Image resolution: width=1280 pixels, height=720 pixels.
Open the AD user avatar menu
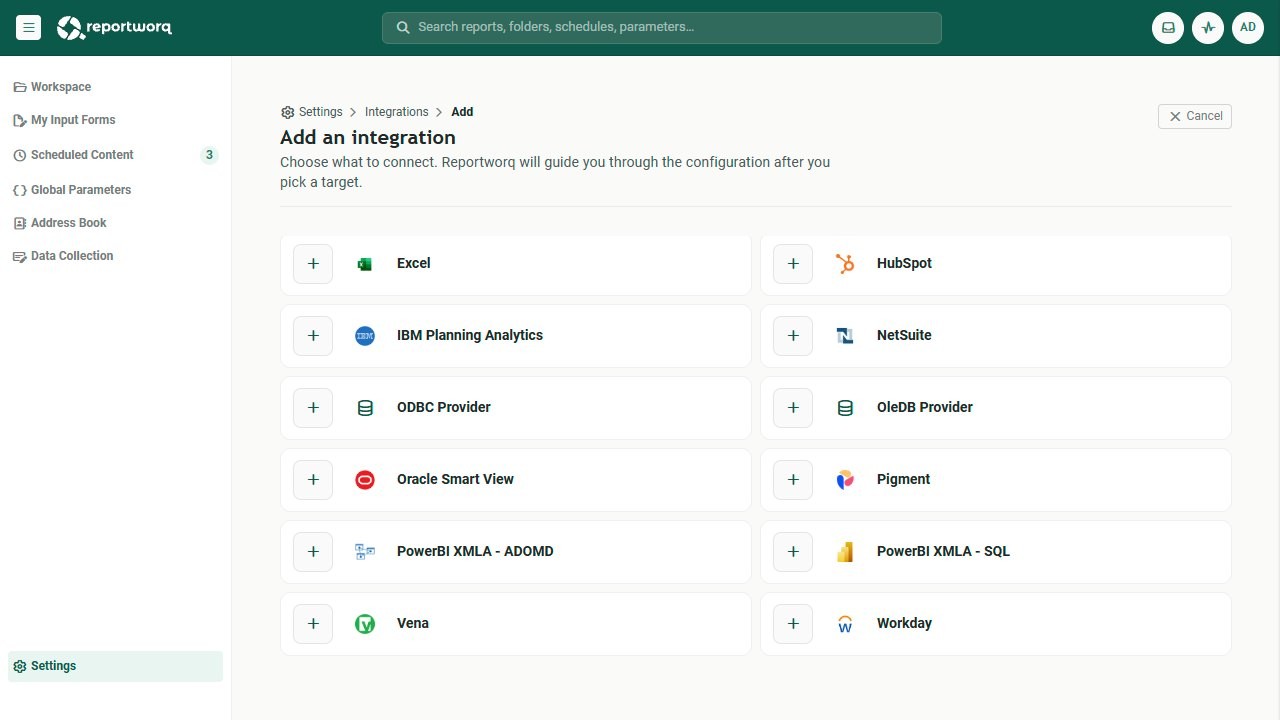click(1248, 28)
